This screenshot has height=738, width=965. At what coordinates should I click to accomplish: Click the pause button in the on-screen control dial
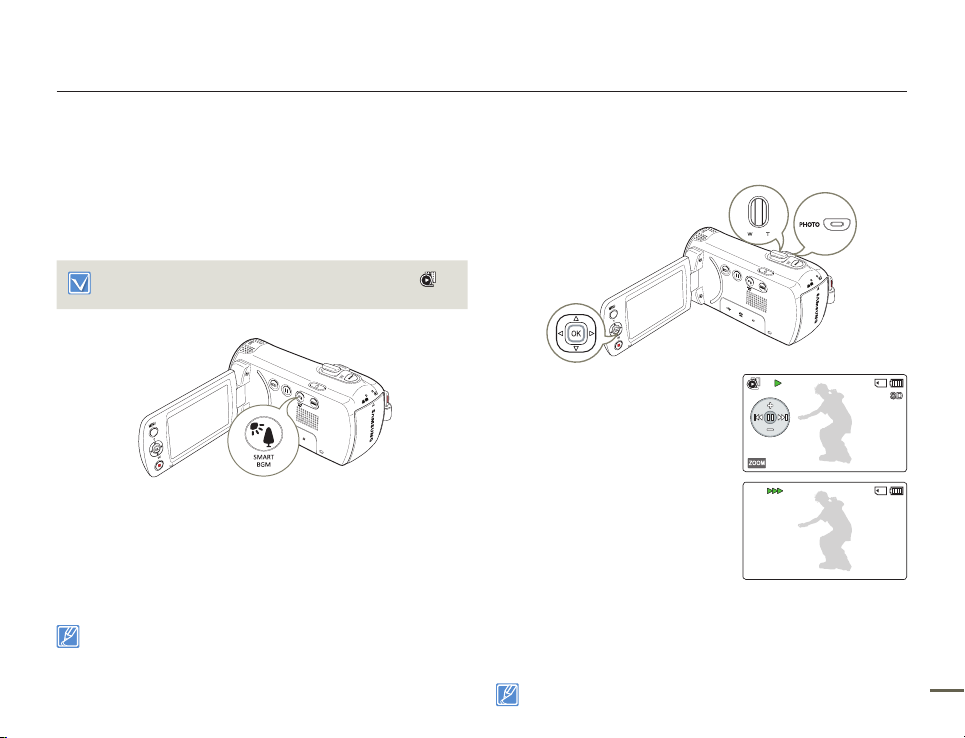(771, 417)
